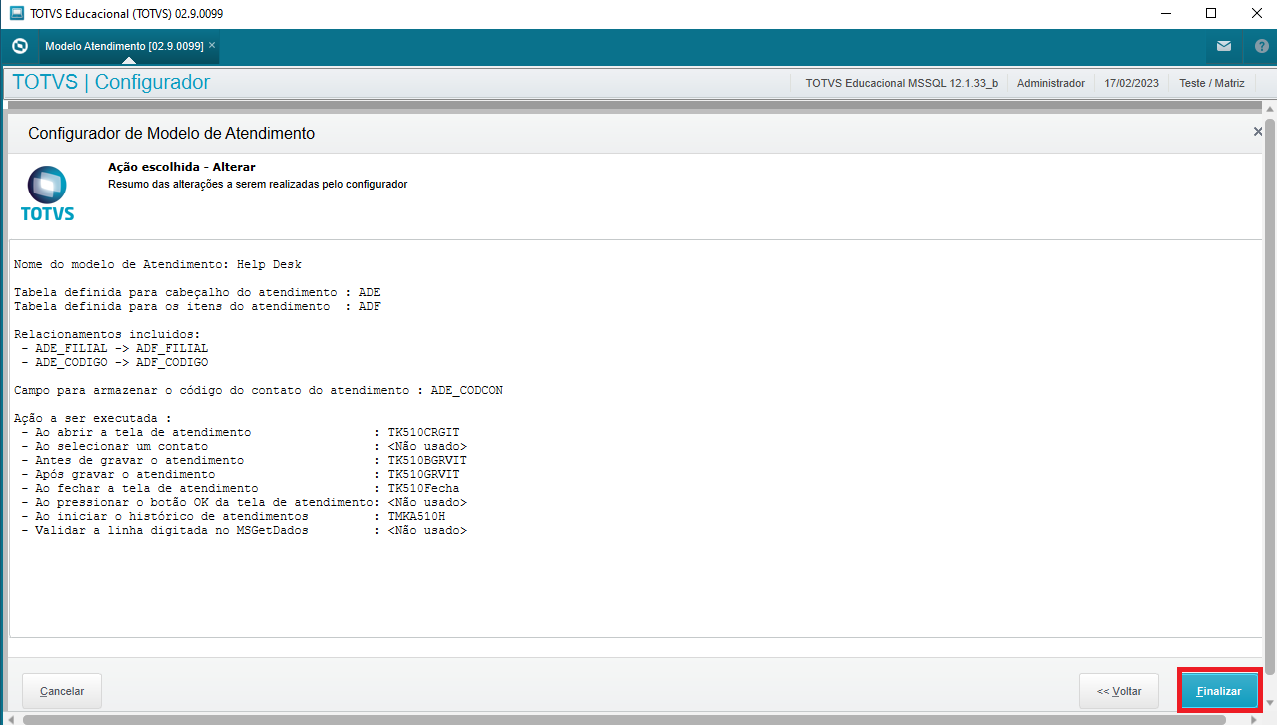
Task: Click the Teste / Matriz label
Action: point(1212,83)
